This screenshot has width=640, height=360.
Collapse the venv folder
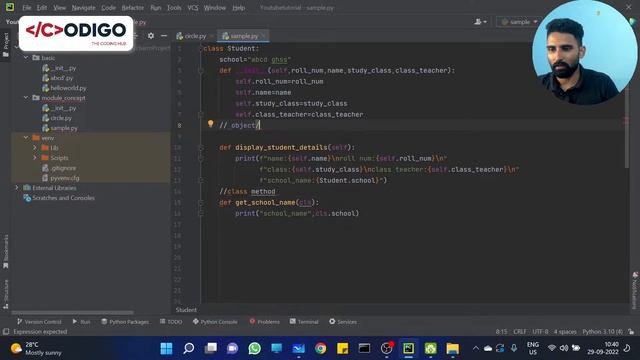[26, 138]
